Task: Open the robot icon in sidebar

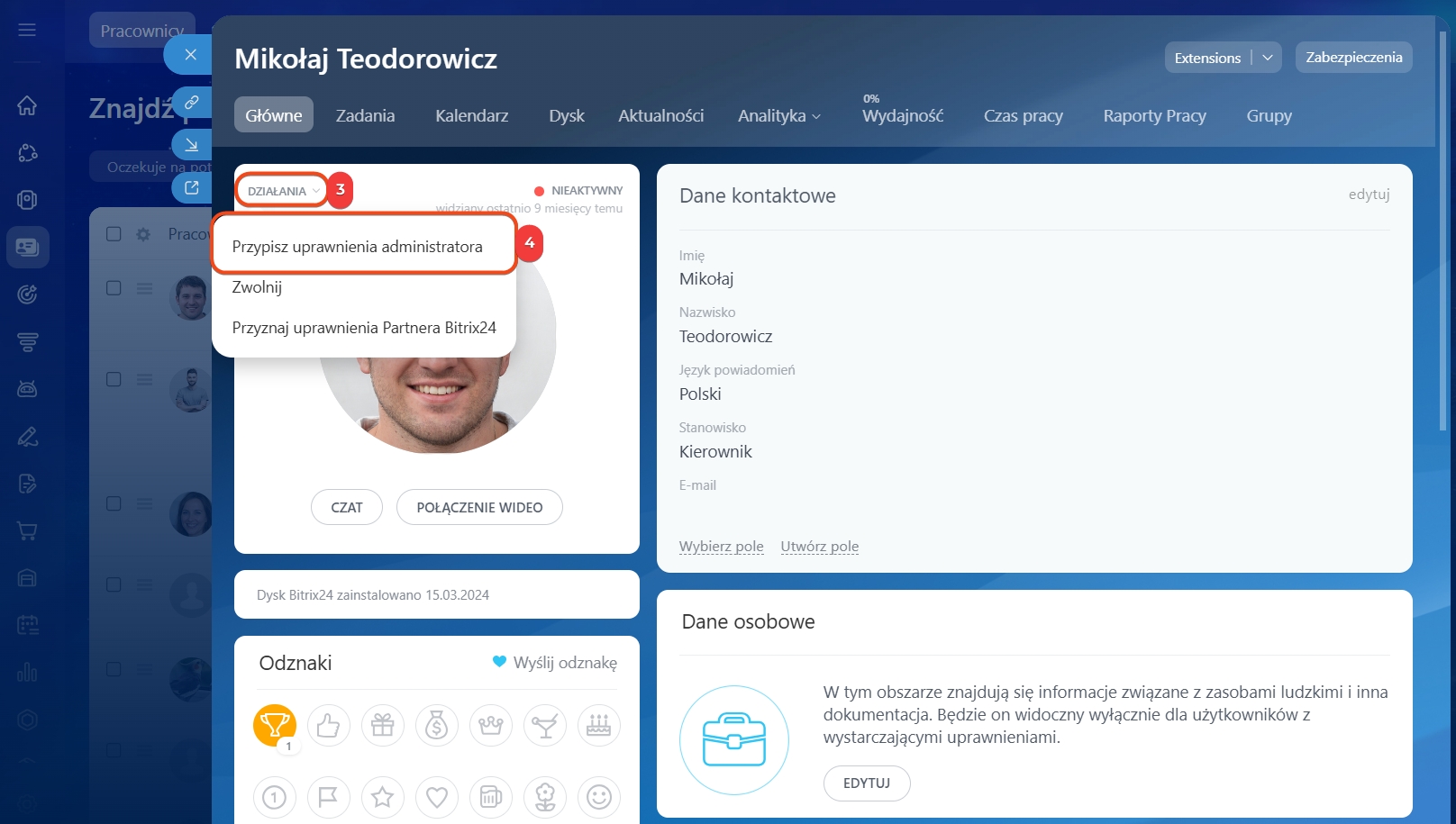Action: (27, 389)
